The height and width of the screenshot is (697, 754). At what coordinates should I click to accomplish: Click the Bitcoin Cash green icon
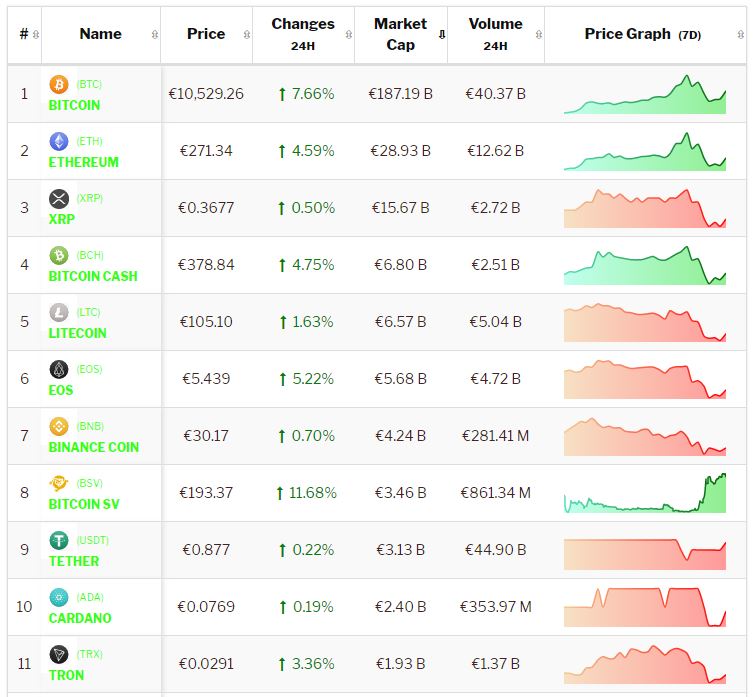tap(58, 256)
